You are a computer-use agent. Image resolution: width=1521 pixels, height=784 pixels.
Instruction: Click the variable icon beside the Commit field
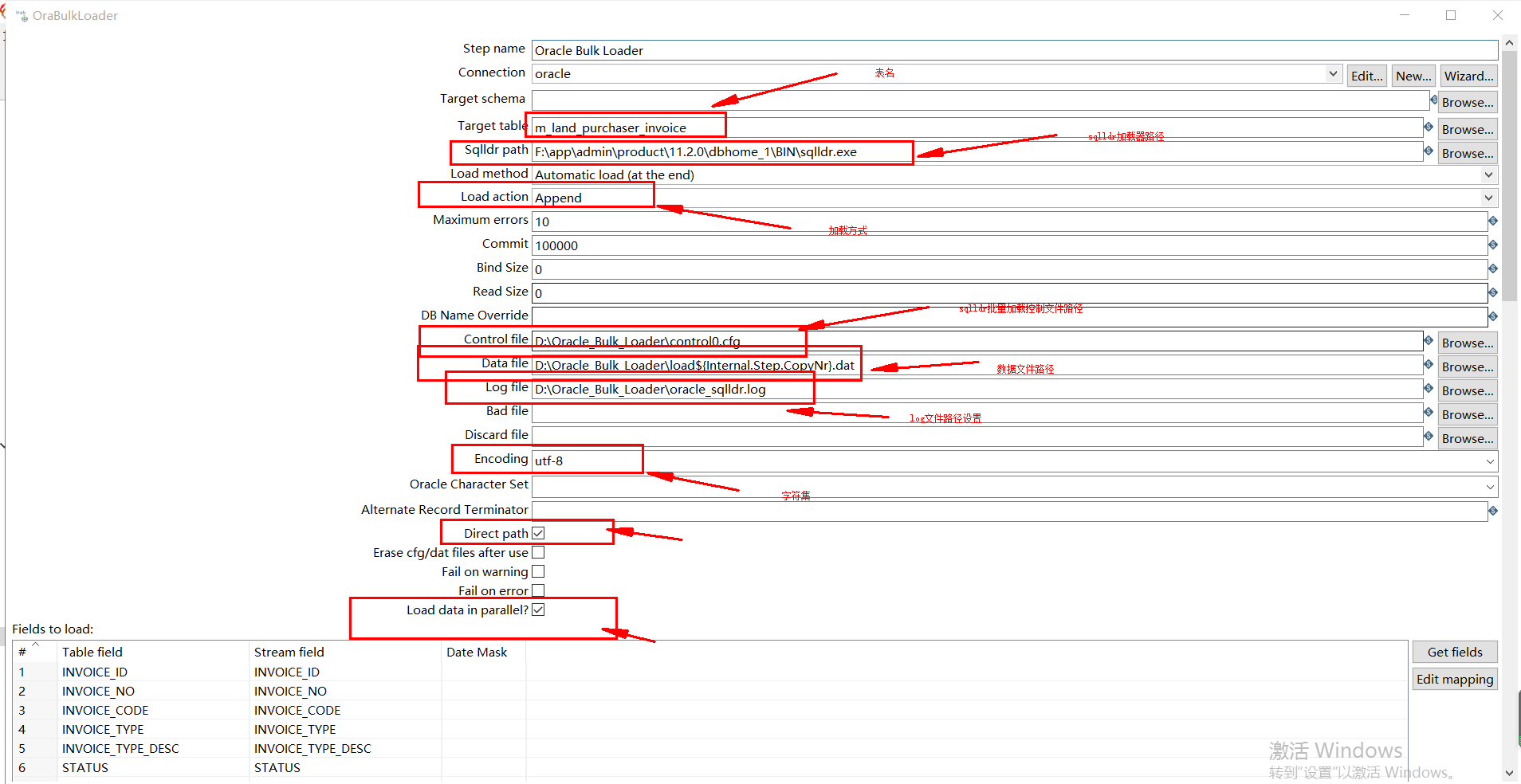click(x=1494, y=245)
